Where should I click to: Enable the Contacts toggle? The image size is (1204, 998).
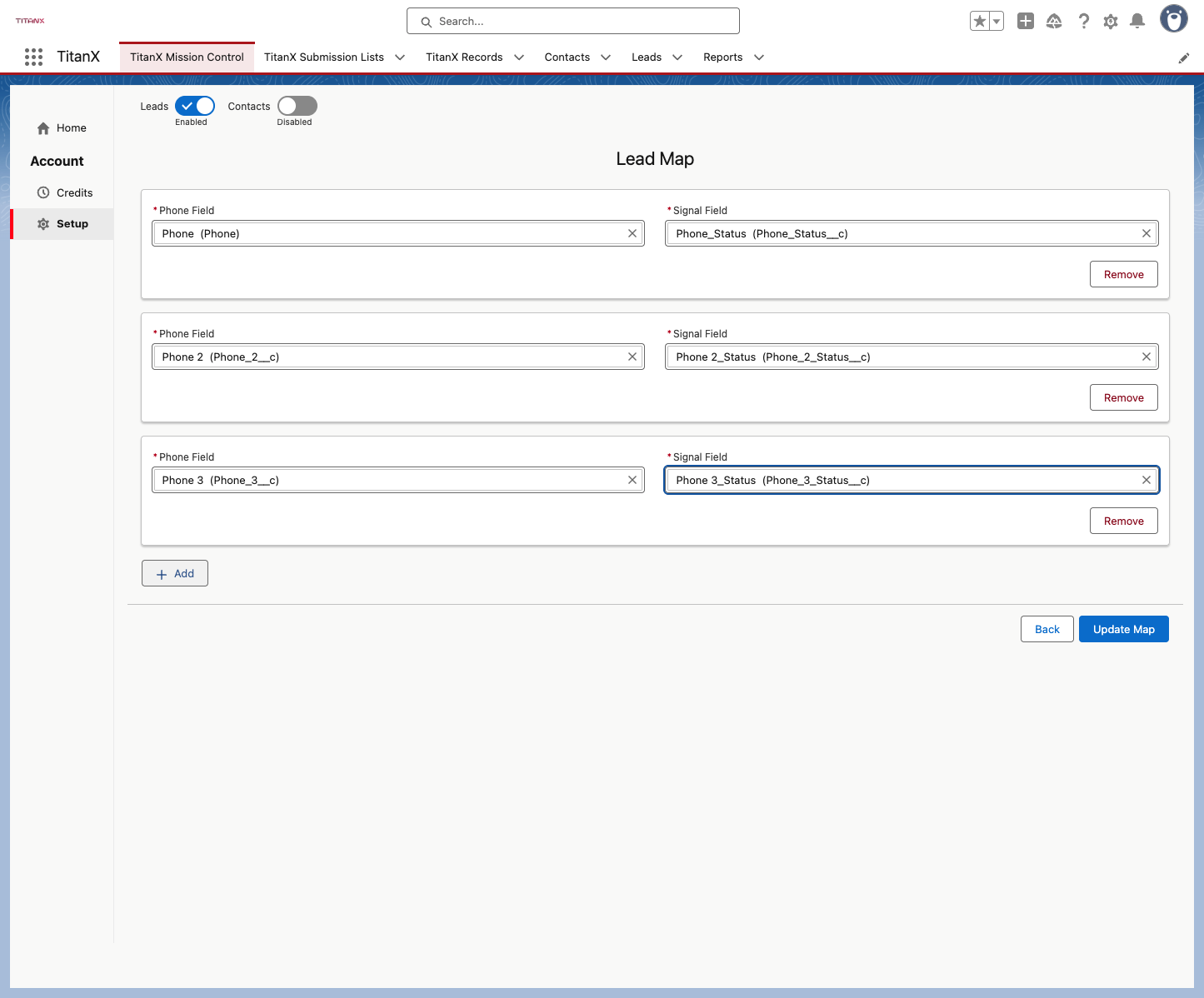click(x=297, y=106)
